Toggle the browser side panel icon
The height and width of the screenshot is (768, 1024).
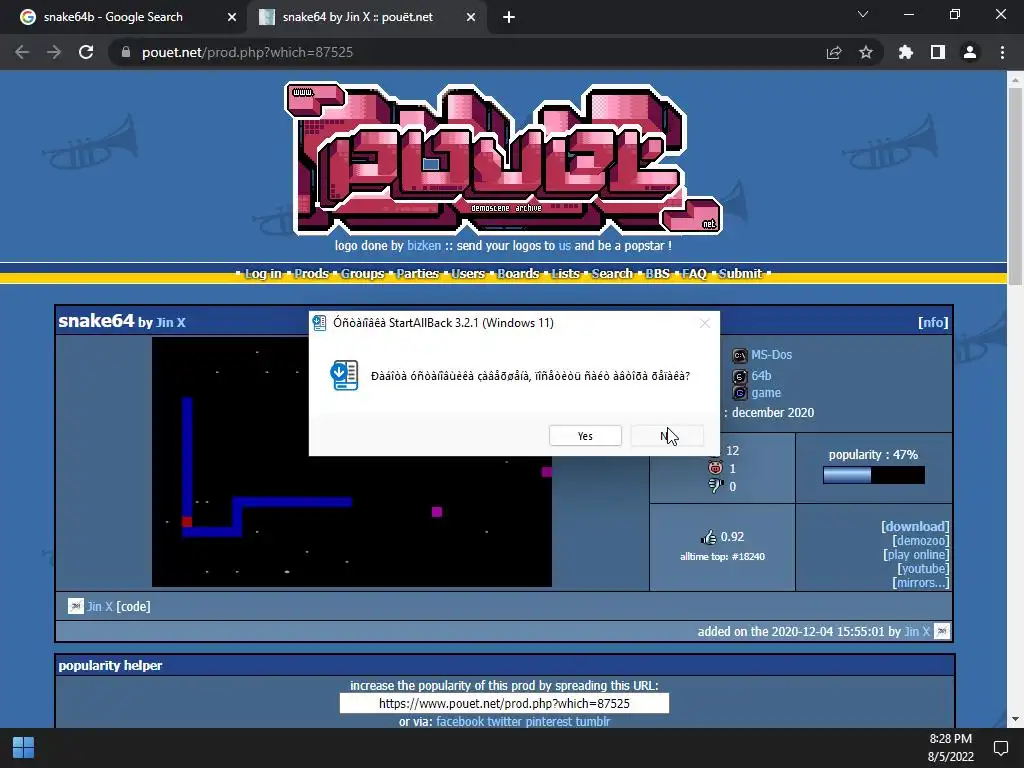(938, 52)
